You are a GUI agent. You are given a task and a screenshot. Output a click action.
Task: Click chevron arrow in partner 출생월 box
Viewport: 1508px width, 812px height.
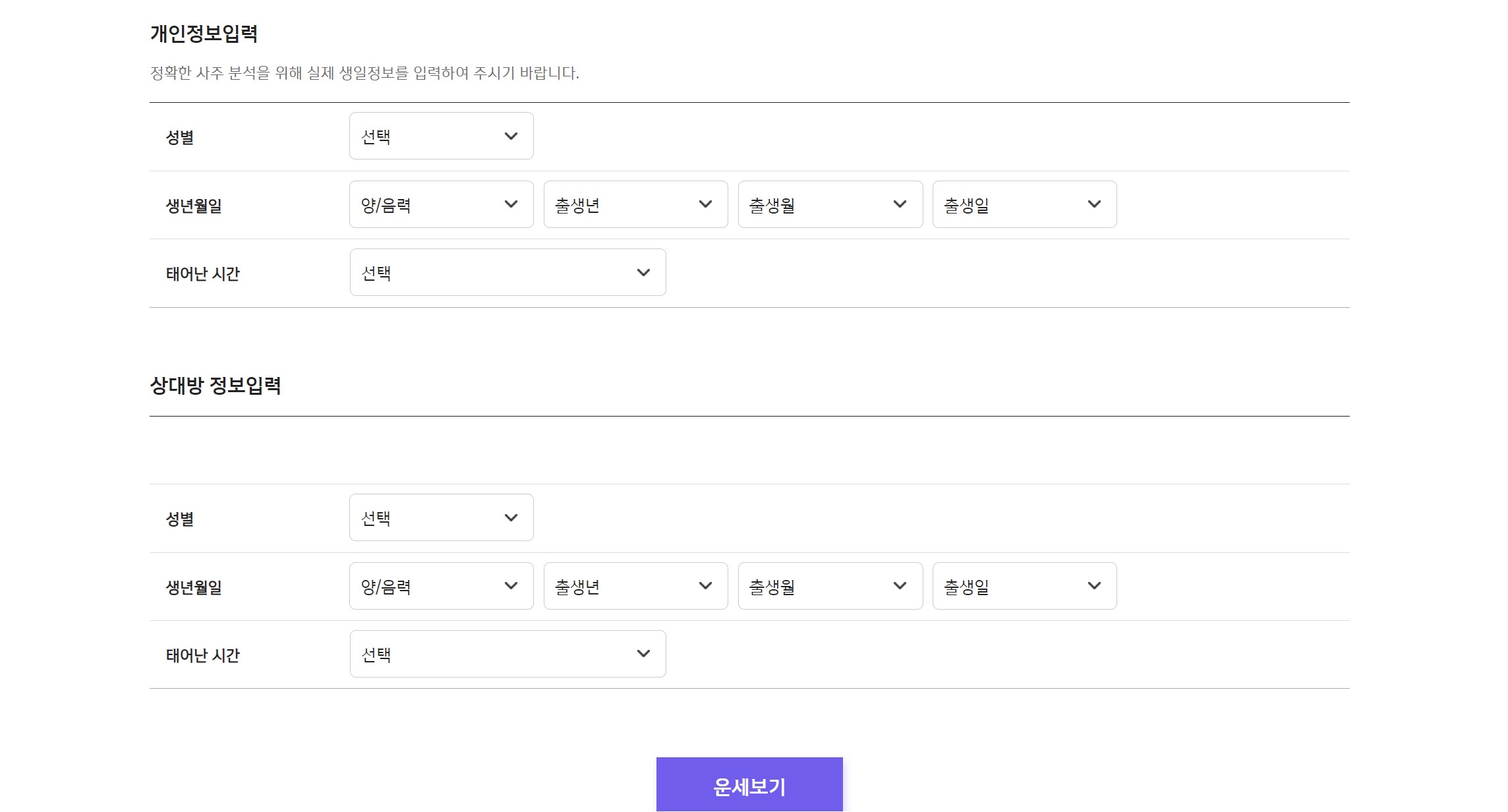[900, 586]
